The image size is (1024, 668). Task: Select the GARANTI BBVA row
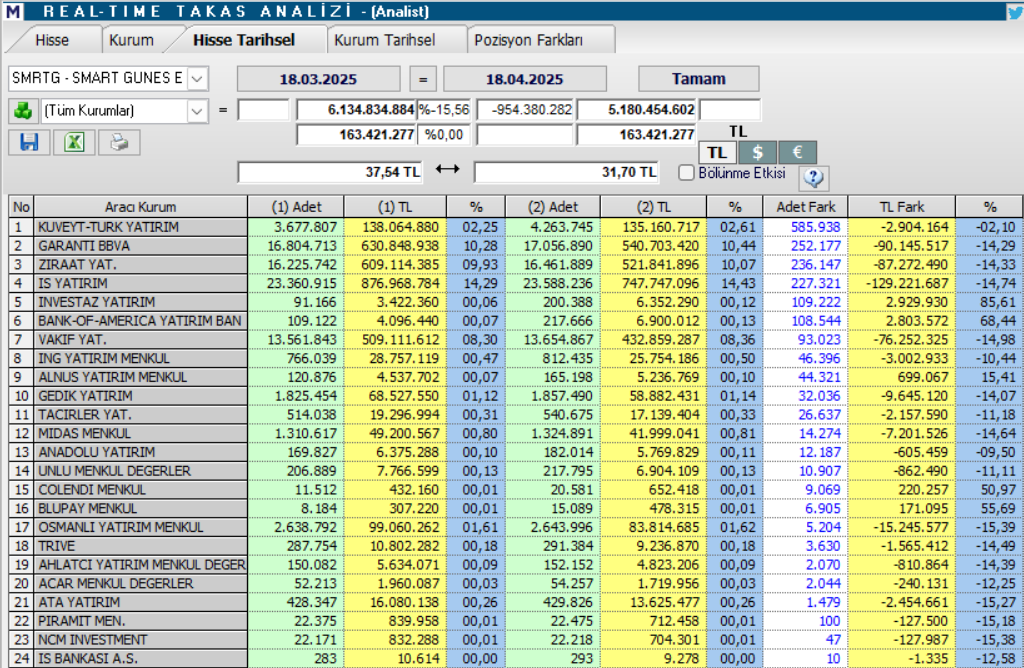coord(516,246)
